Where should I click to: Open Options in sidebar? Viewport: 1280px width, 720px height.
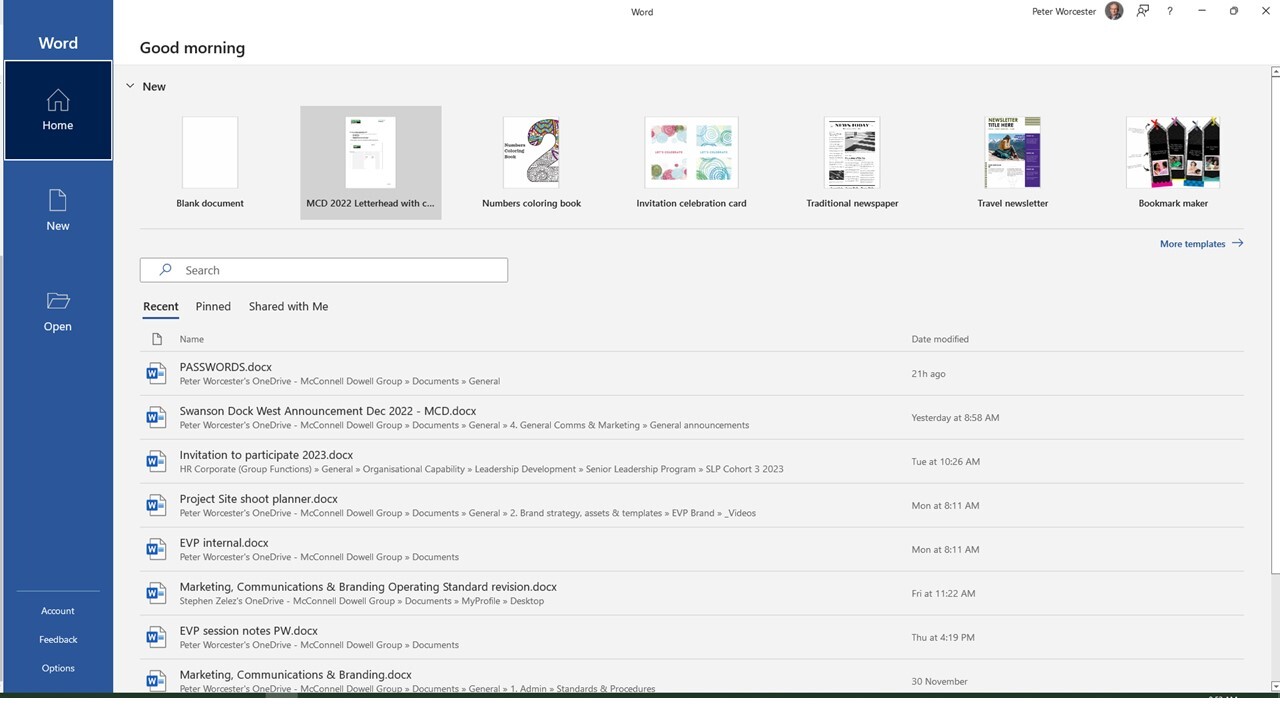click(x=58, y=668)
